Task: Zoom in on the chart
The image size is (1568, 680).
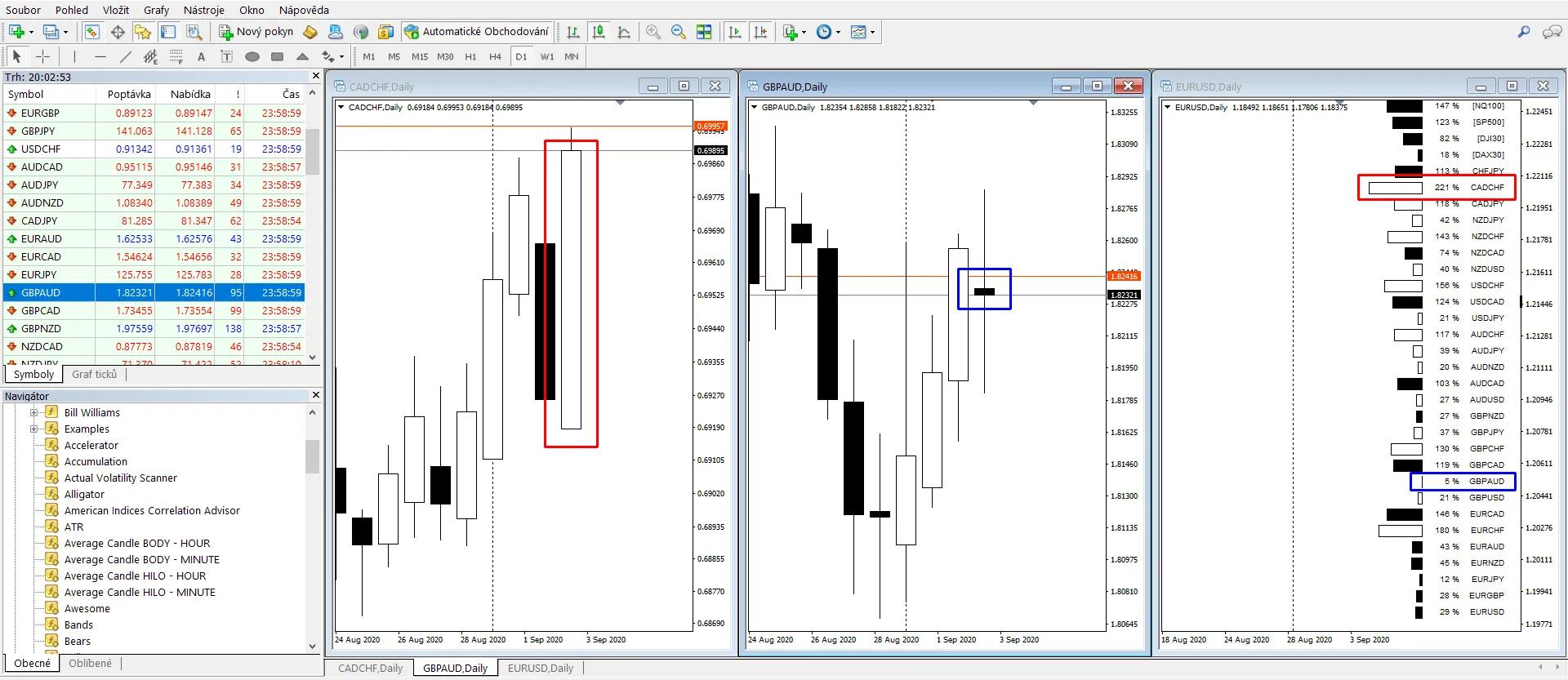Action: point(653,32)
